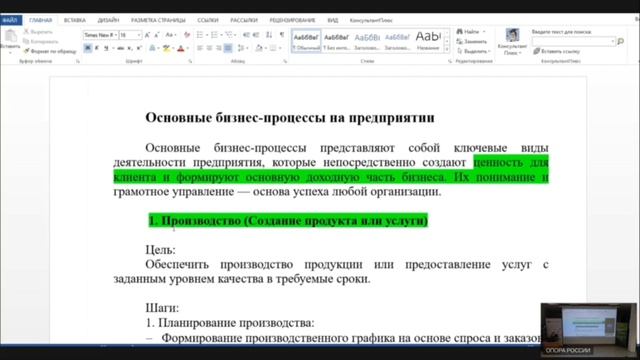Screen dimensions: 640x360
Task: Apply the red font color
Action: click(x=181, y=48)
